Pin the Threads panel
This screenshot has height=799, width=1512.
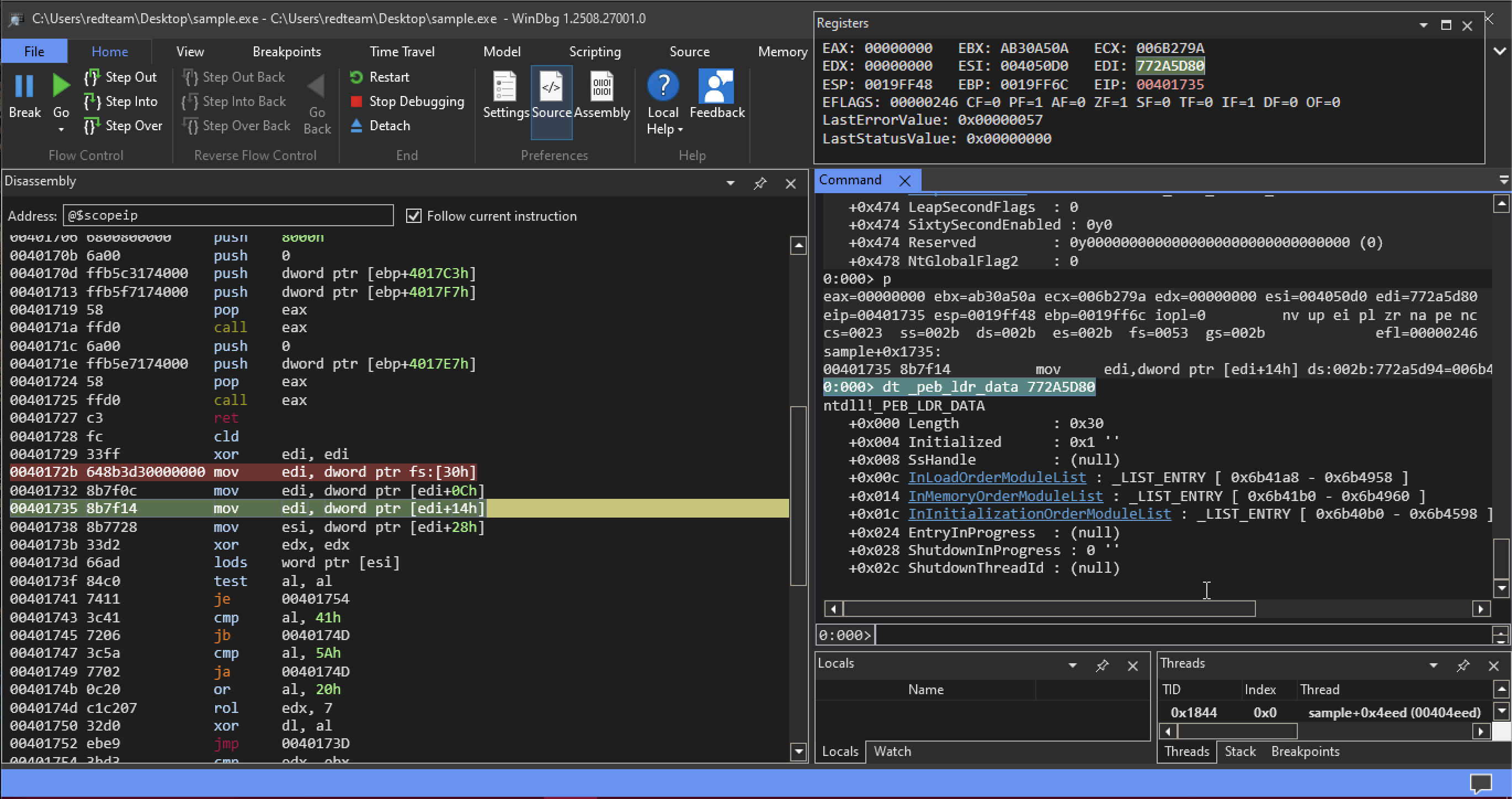1463,665
